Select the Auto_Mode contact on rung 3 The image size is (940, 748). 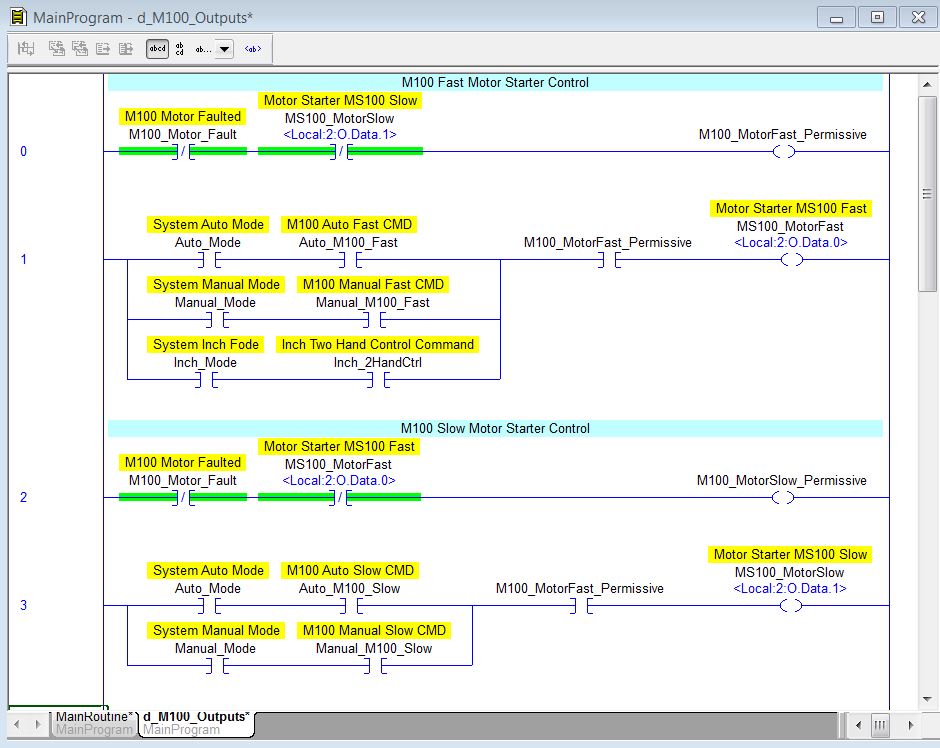click(x=209, y=606)
